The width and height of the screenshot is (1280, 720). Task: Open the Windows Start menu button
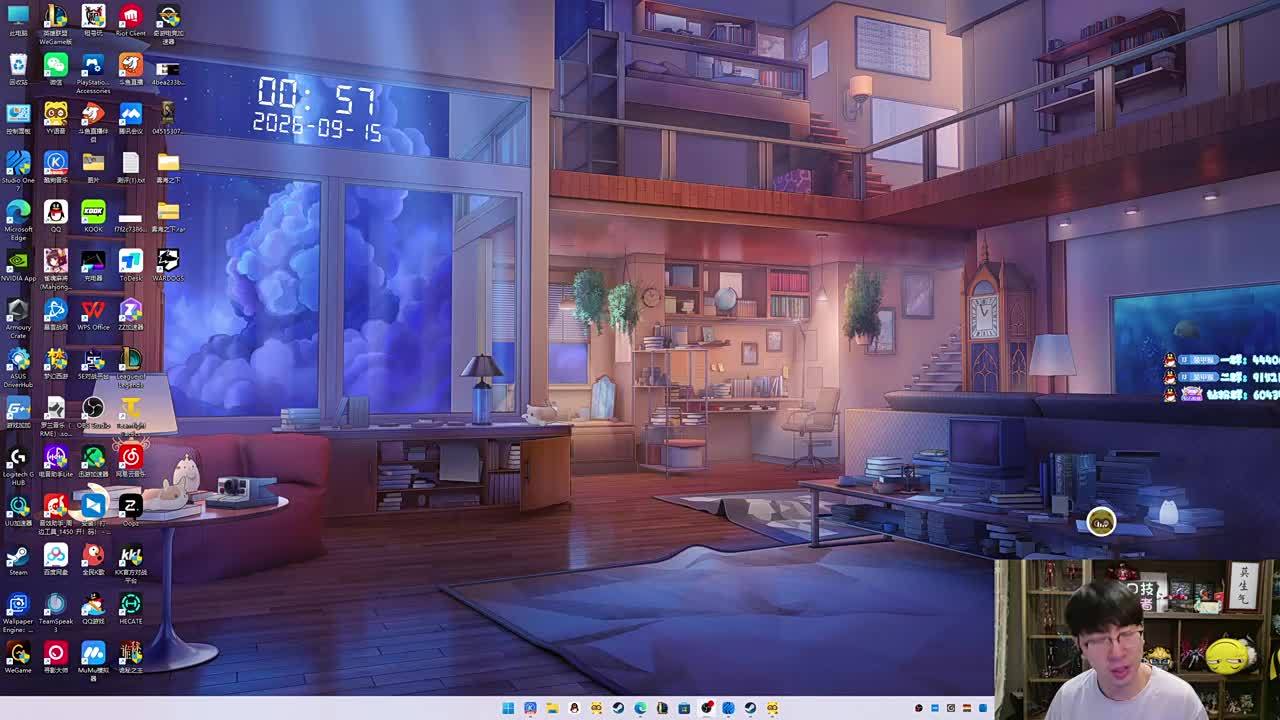tap(508, 708)
